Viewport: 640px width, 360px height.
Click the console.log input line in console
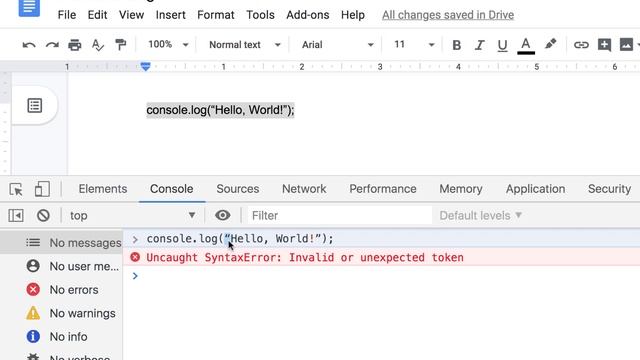240,239
